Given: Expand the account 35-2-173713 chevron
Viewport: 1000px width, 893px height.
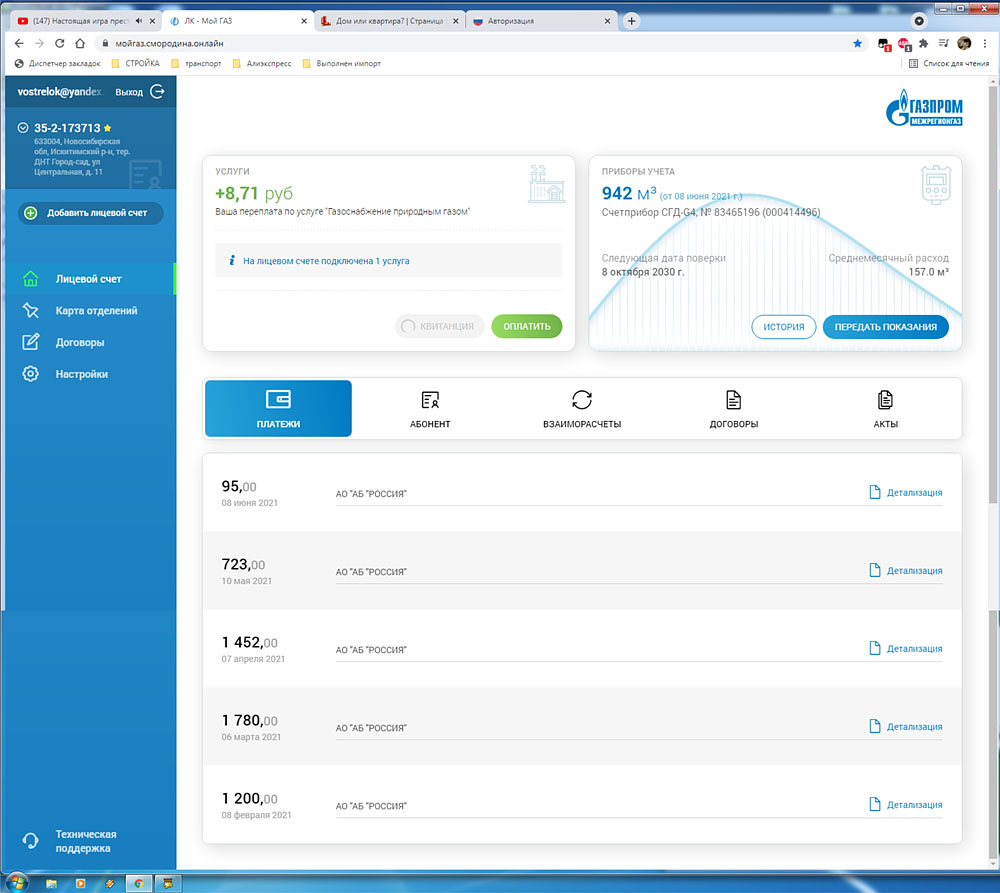Looking at the screenshot, I should (23, 128).
